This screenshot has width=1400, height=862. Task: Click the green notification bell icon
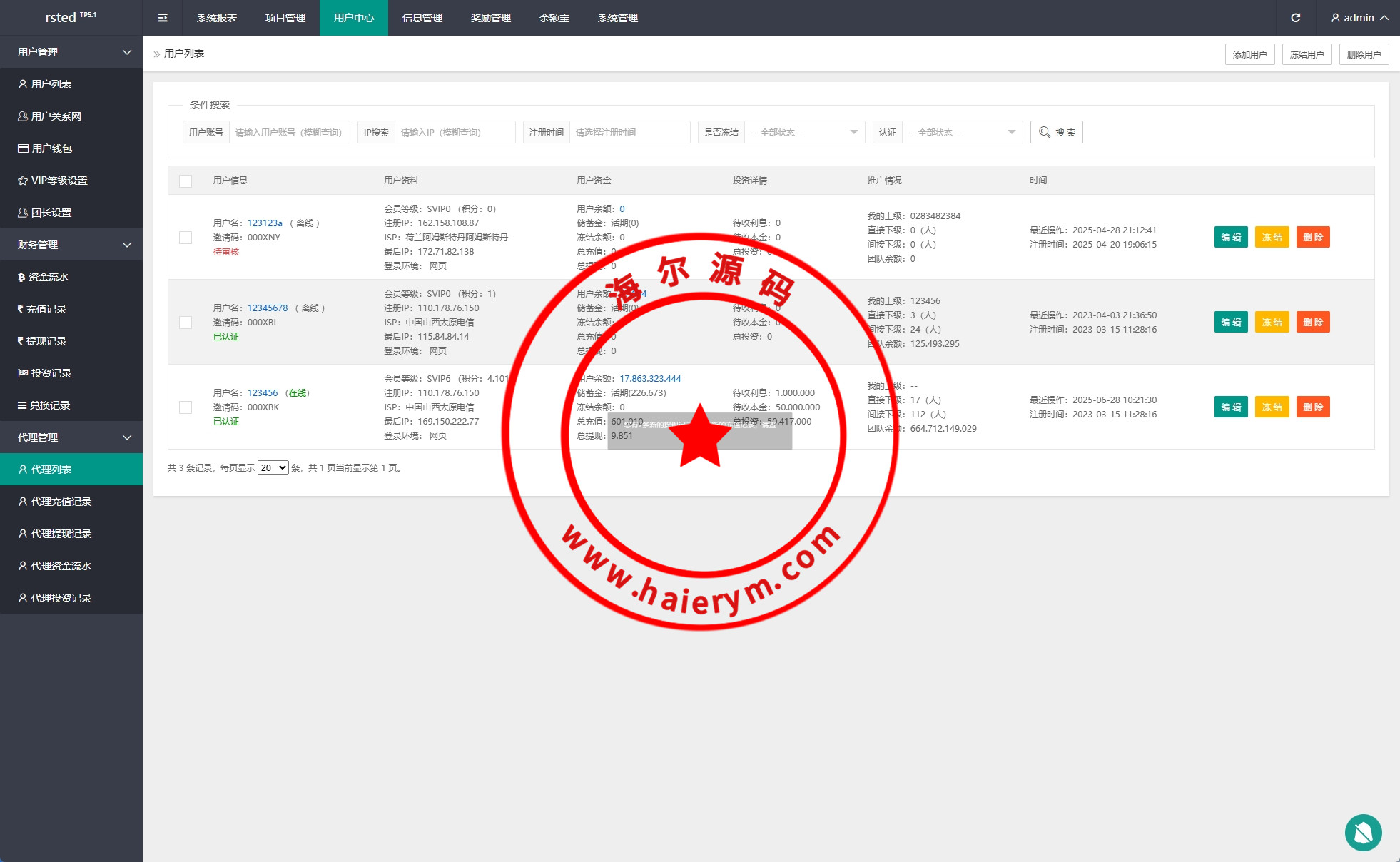[1363, 832]
